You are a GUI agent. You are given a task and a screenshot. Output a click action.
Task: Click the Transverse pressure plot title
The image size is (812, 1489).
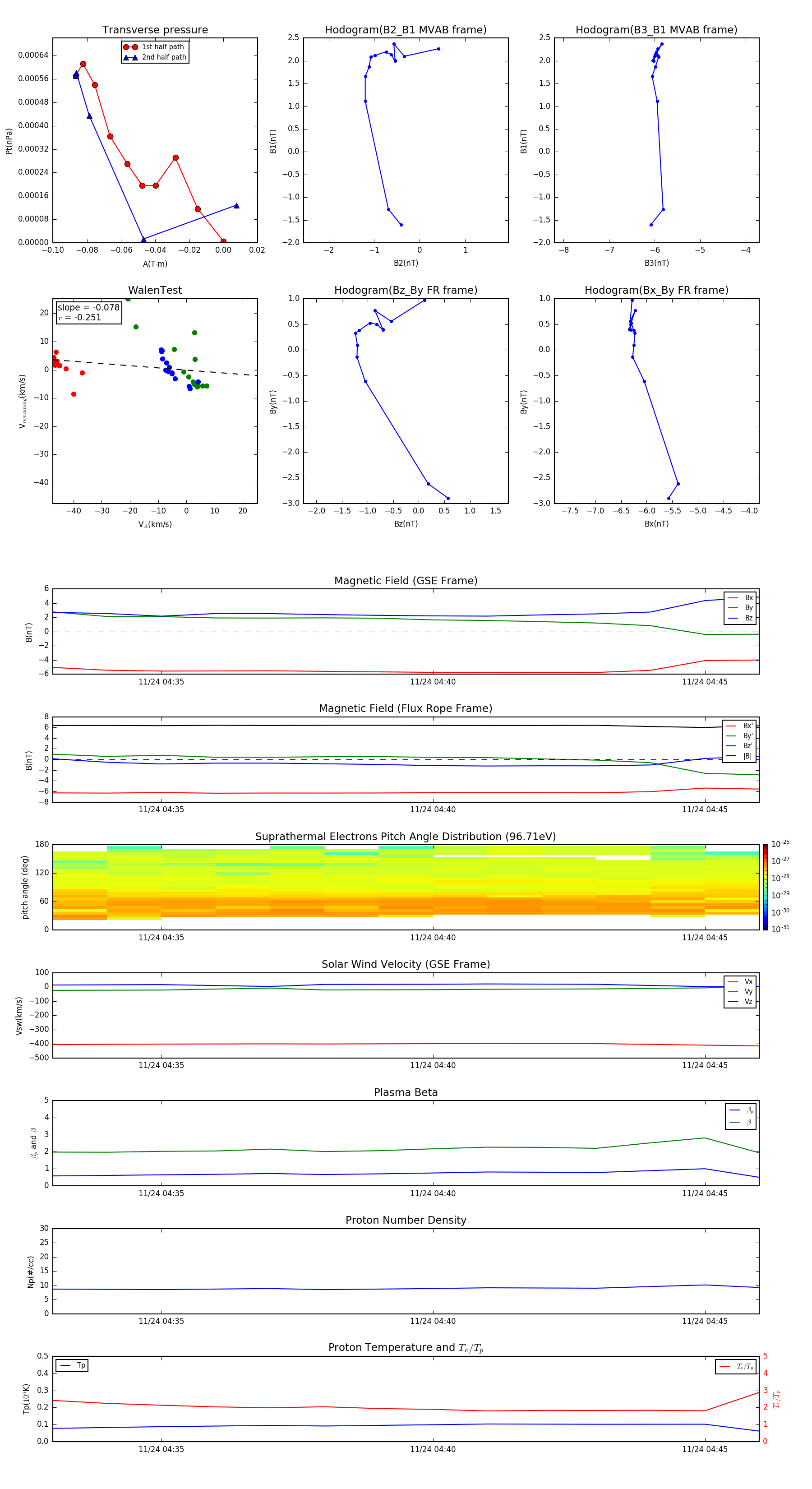155,29
